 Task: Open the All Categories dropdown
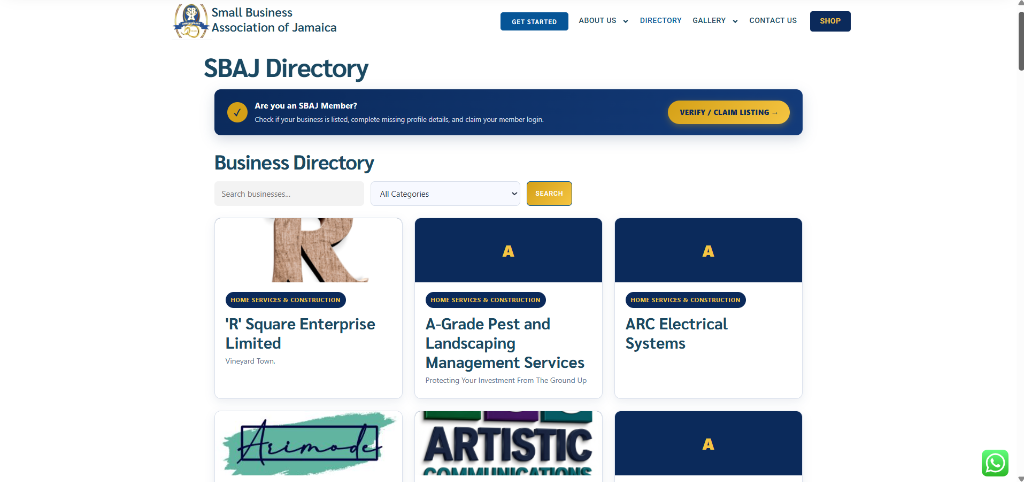(x=445, y=194)
